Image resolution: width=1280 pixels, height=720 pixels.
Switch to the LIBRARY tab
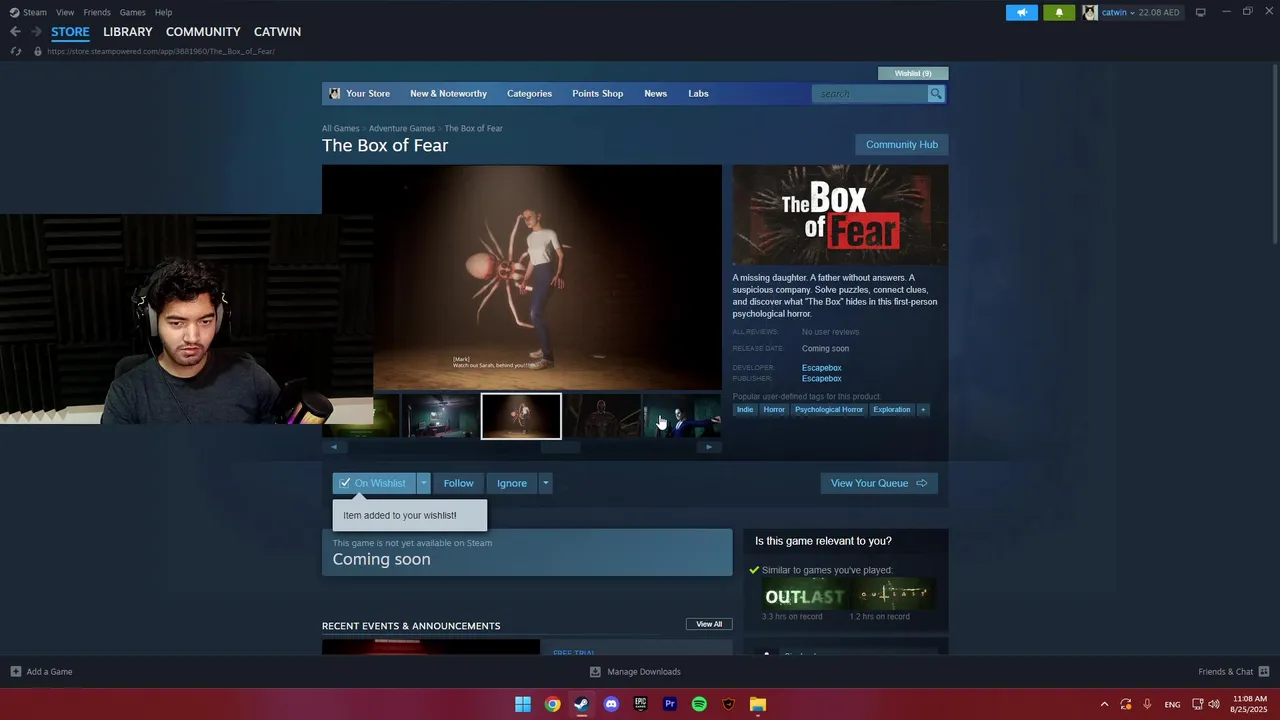pyautogui.click(x=128, y=32)
